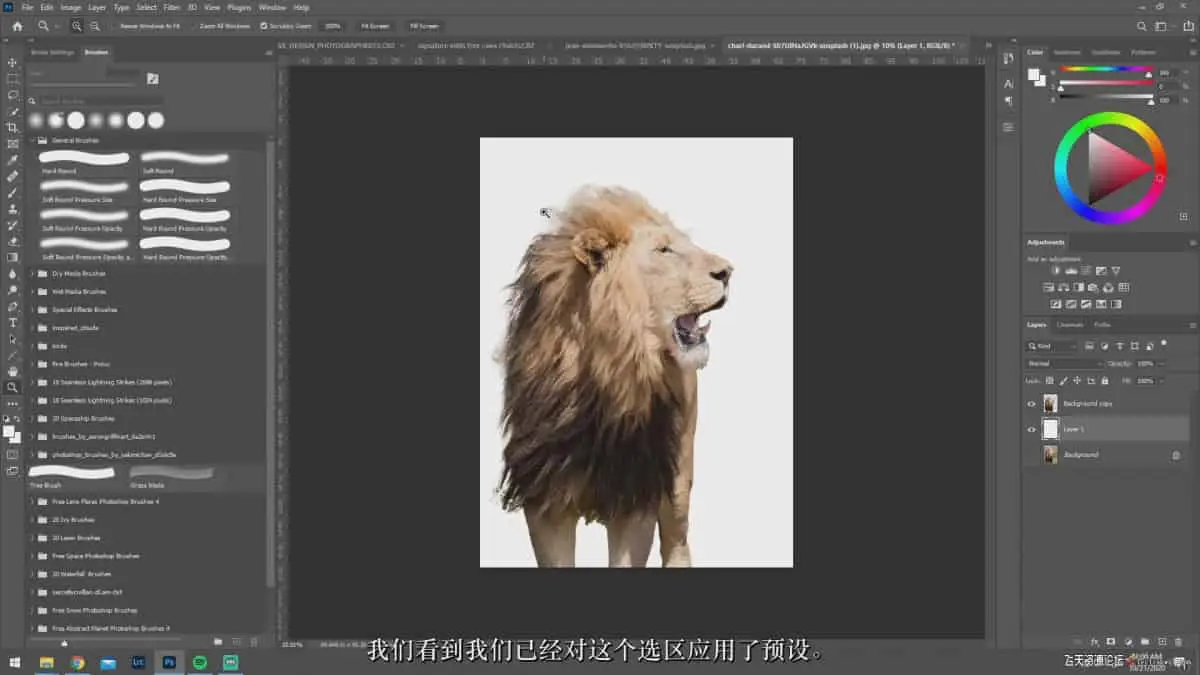This screenshot has height=675, width=1200.
Task: Select the Brush tool in toolbar
Action: click(13, 192)
